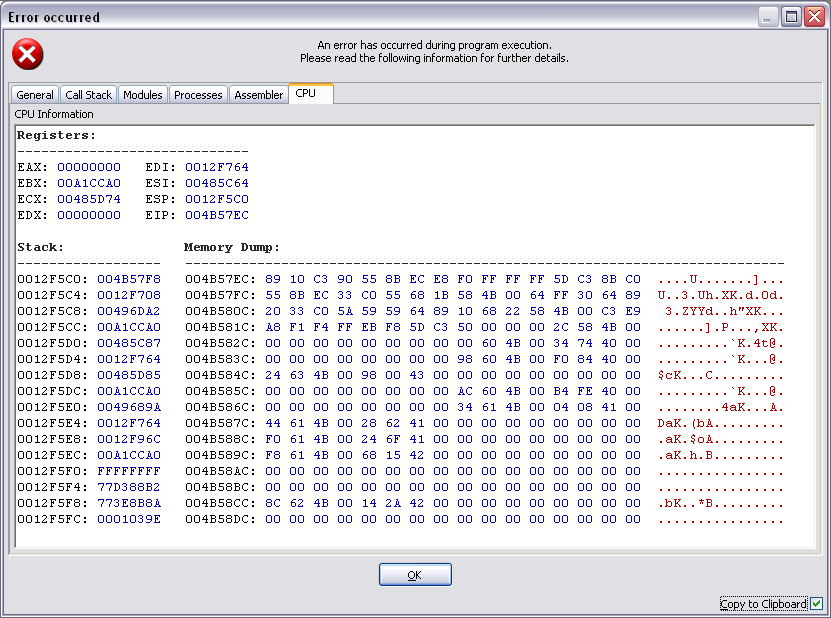Viewport: 831px width, 618px height.
Task: Close the Error occurred dialog
Action: 814,17
